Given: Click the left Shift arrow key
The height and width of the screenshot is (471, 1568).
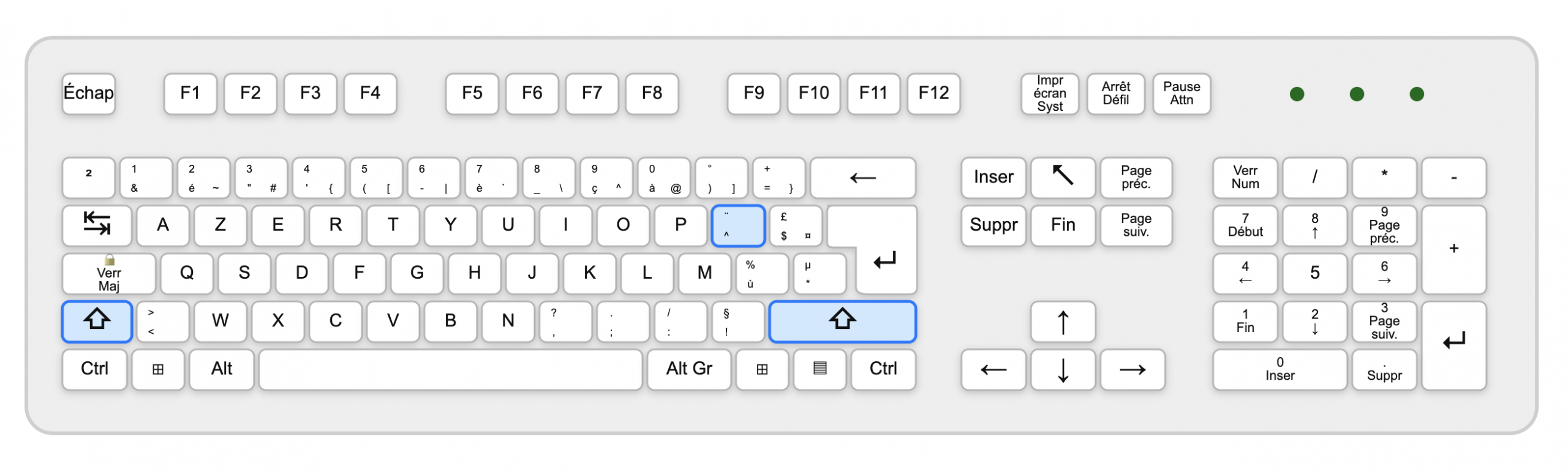Looking at the screenshot, I should (97, 321).
